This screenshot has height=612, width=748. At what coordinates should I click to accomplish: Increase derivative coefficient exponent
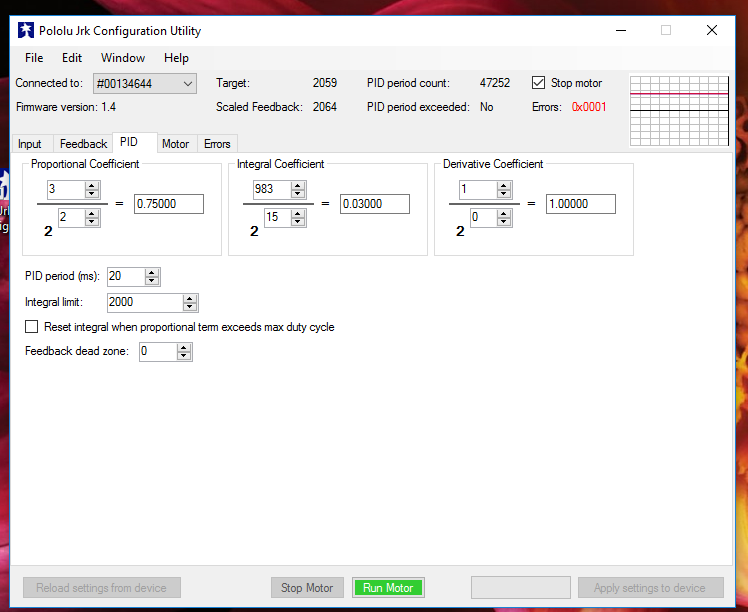[504, 214]
